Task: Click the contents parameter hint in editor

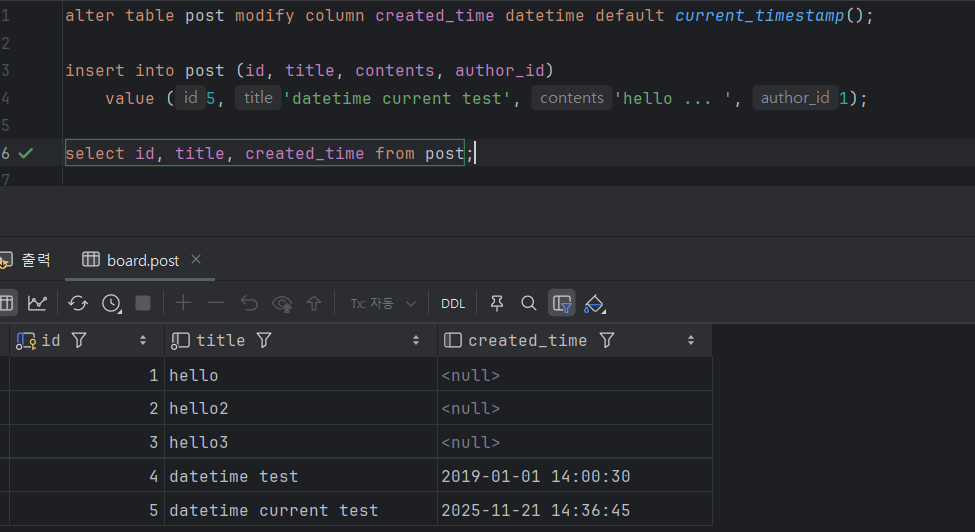Action: (571, 98)
